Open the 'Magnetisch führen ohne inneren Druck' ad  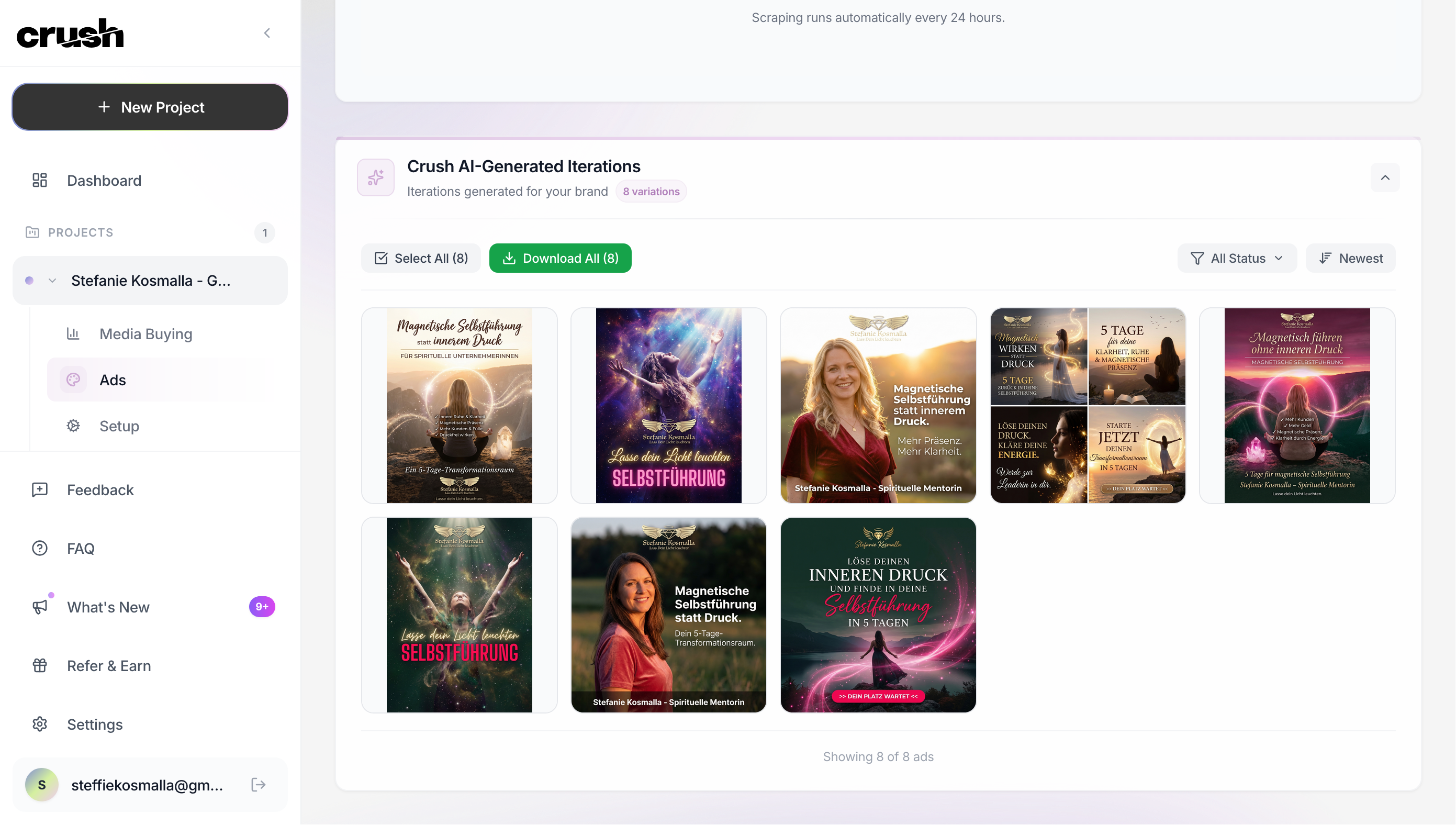click(x=1297, y=406)
